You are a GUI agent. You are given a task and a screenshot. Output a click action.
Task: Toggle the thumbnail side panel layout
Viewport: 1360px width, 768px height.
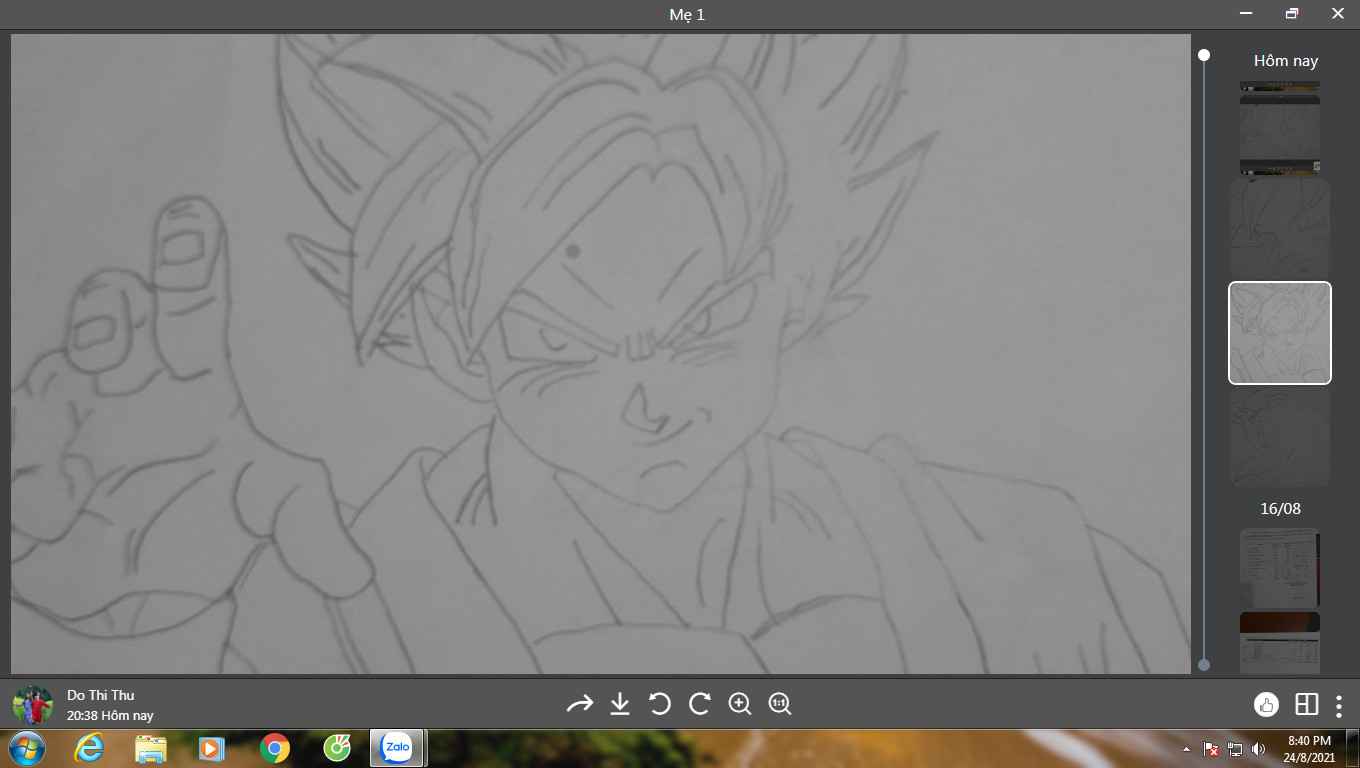coord(1306,704)
